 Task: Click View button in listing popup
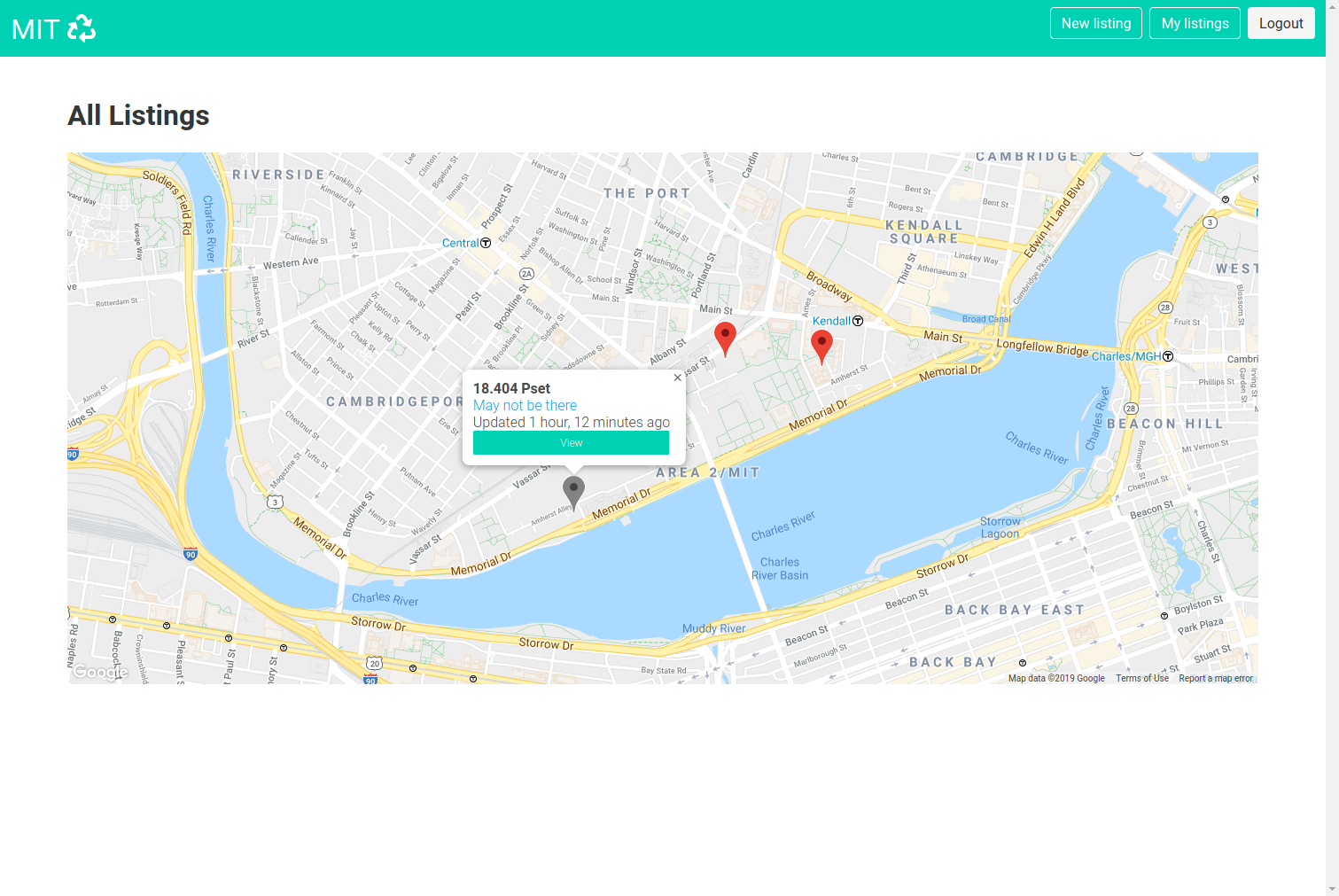pyautogui.click(x=571, y=443)
